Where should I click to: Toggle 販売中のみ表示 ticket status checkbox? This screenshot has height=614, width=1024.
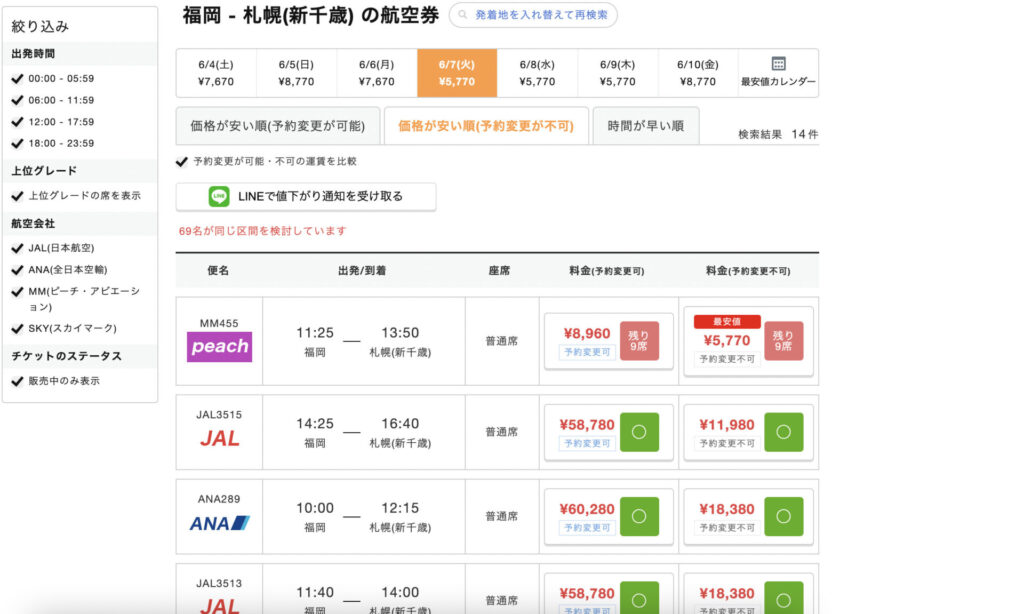click(x=18, y=381)
